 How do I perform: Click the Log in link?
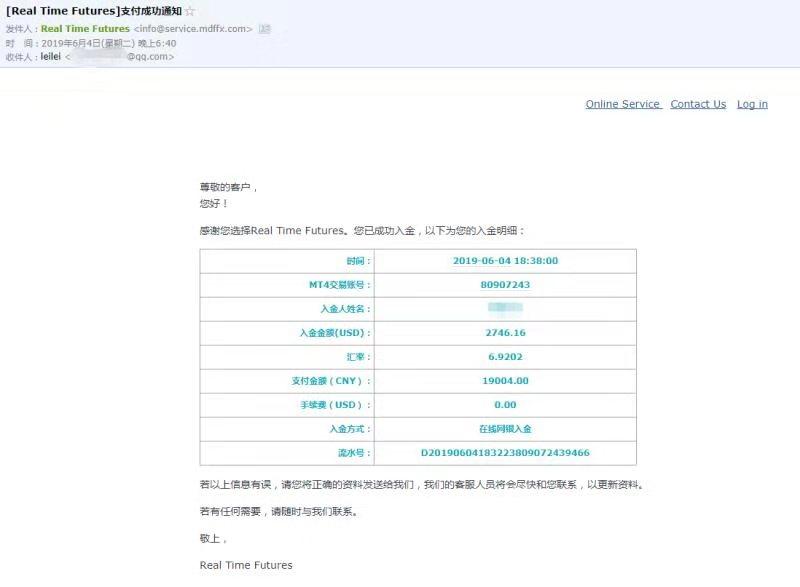pos(752,104)
